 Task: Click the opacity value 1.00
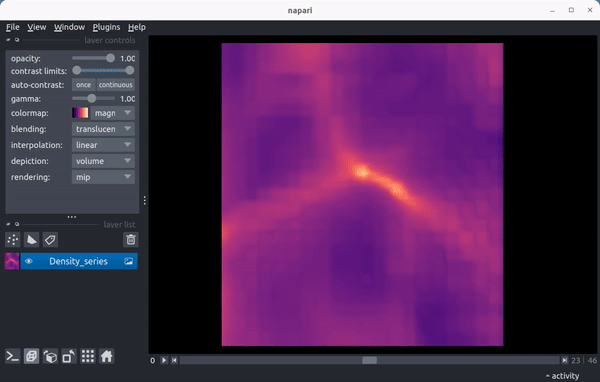(127, 58)
